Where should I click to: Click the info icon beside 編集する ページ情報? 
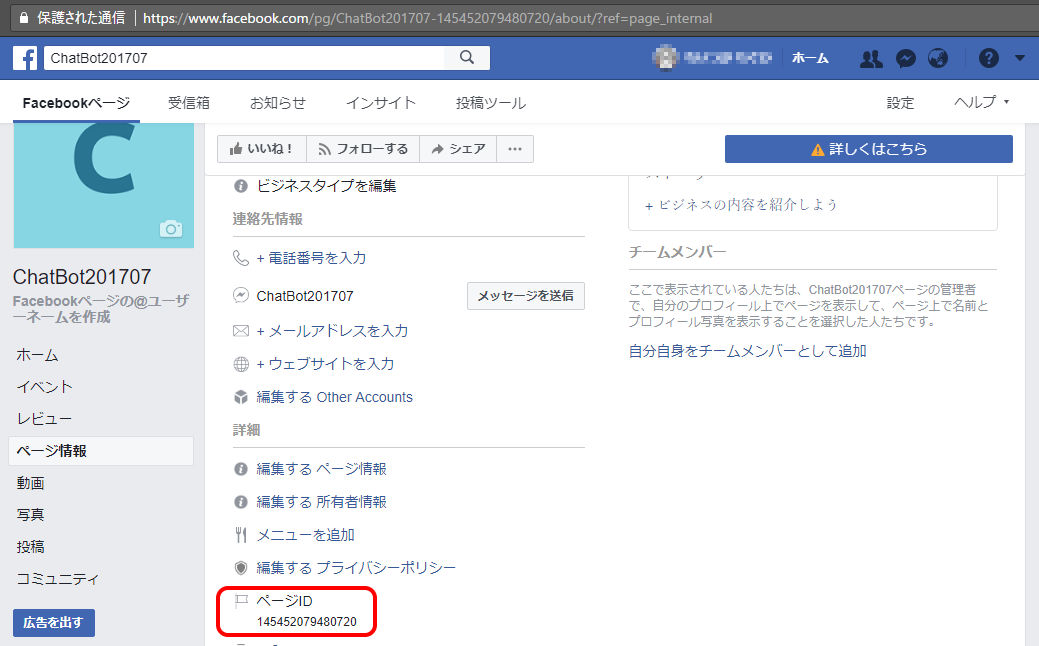[x=241, y=469]
